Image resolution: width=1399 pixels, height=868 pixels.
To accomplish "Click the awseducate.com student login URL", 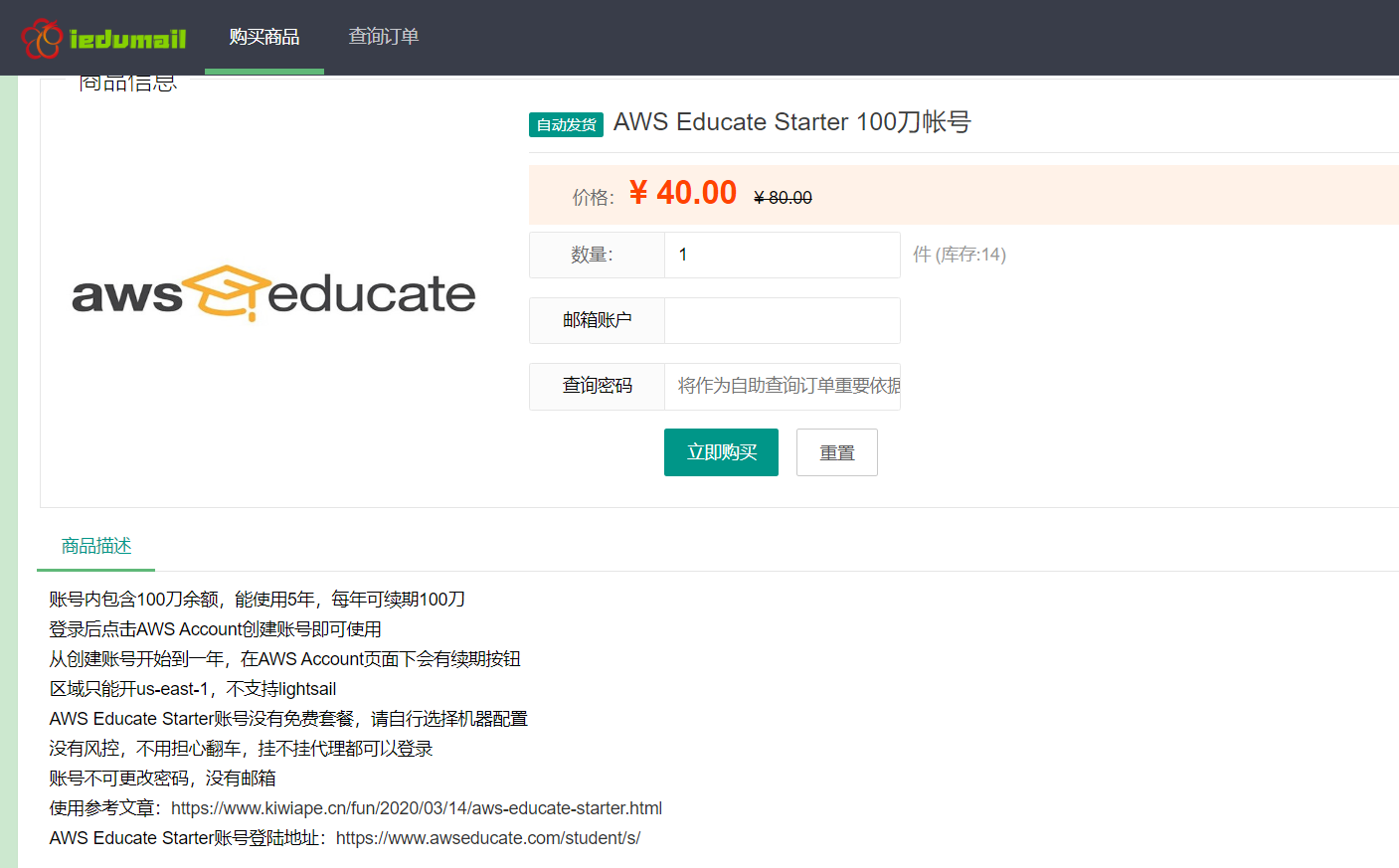I will pos(488,838).
